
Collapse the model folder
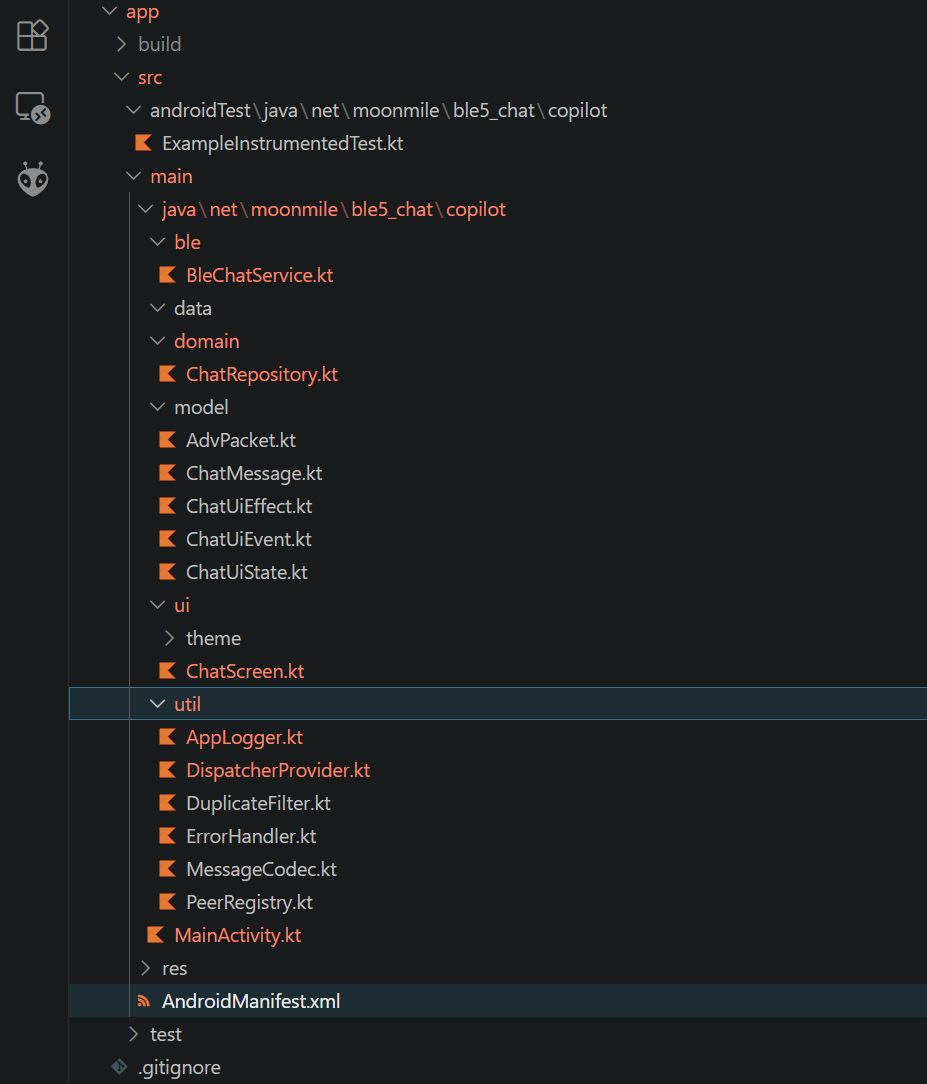click(x=157, y=407)
